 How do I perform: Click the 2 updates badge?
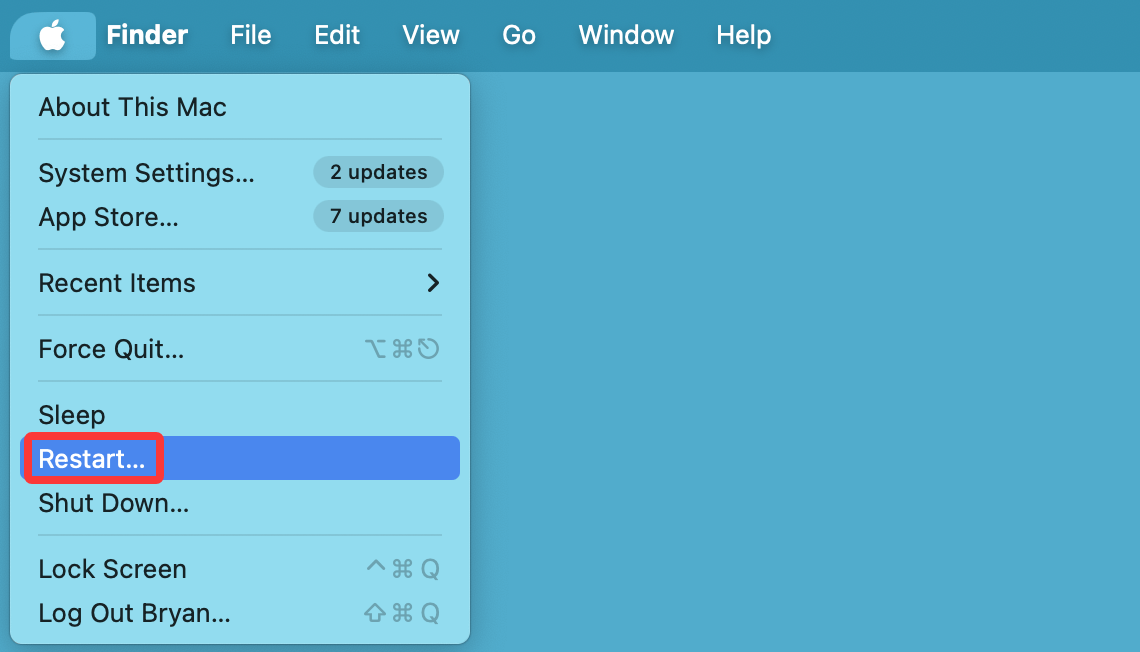378,172
